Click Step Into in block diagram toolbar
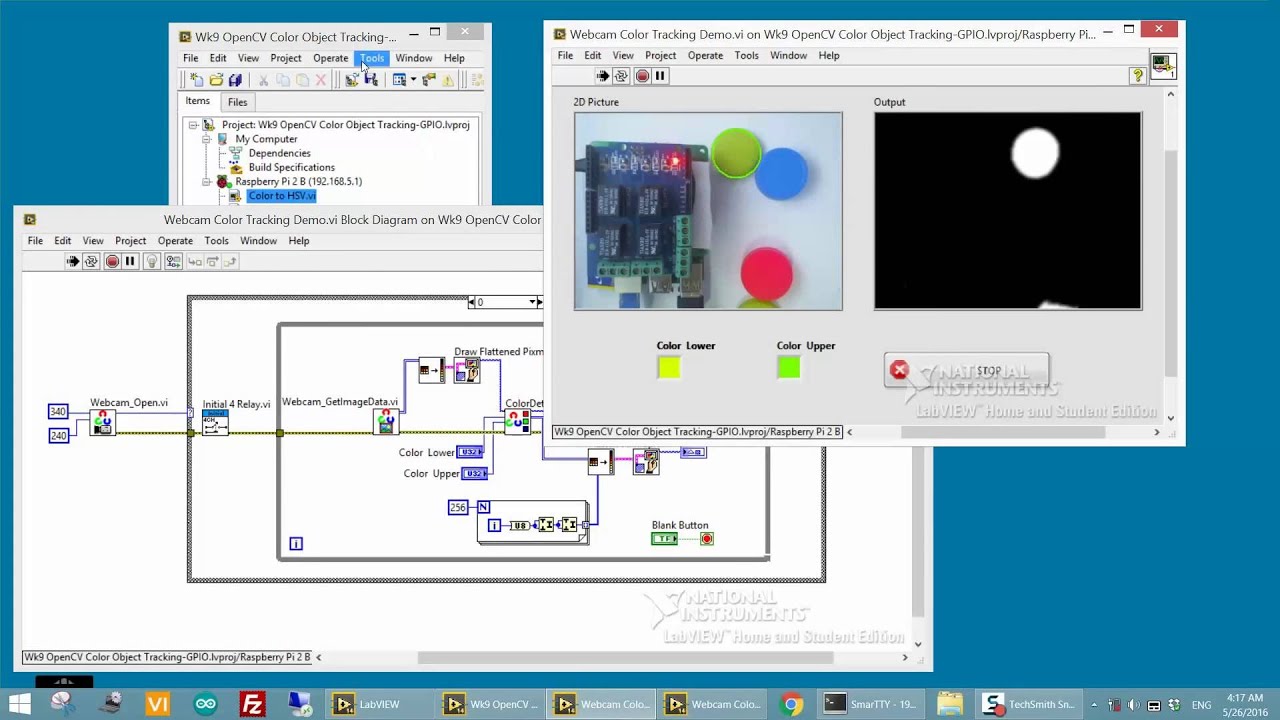Image resolution: width=1280 pixels, height=720 pixels. [193, 261]
